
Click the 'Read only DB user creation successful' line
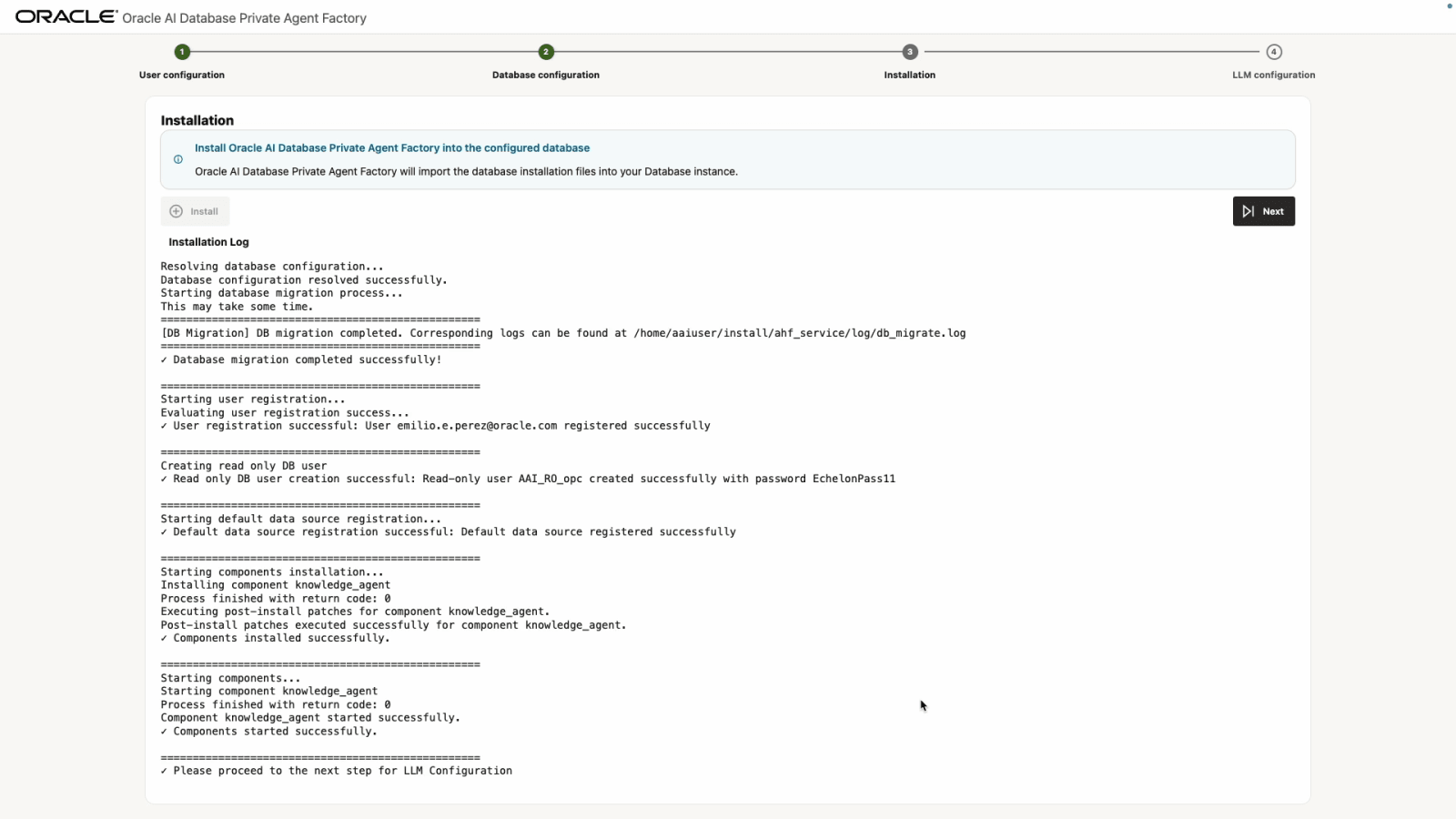click(x=528, y=479)
